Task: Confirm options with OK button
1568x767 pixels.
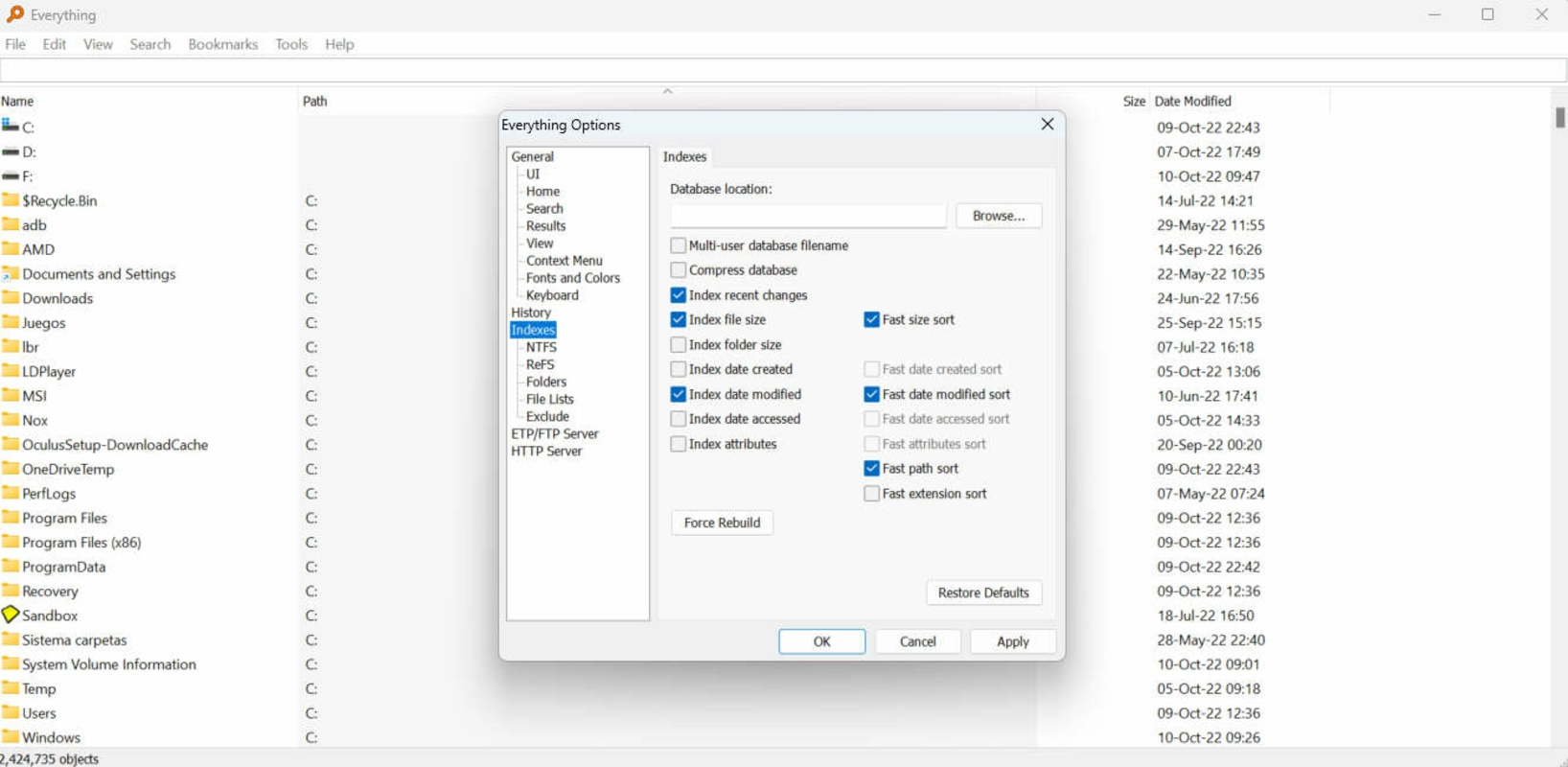Action: [821, 641]
